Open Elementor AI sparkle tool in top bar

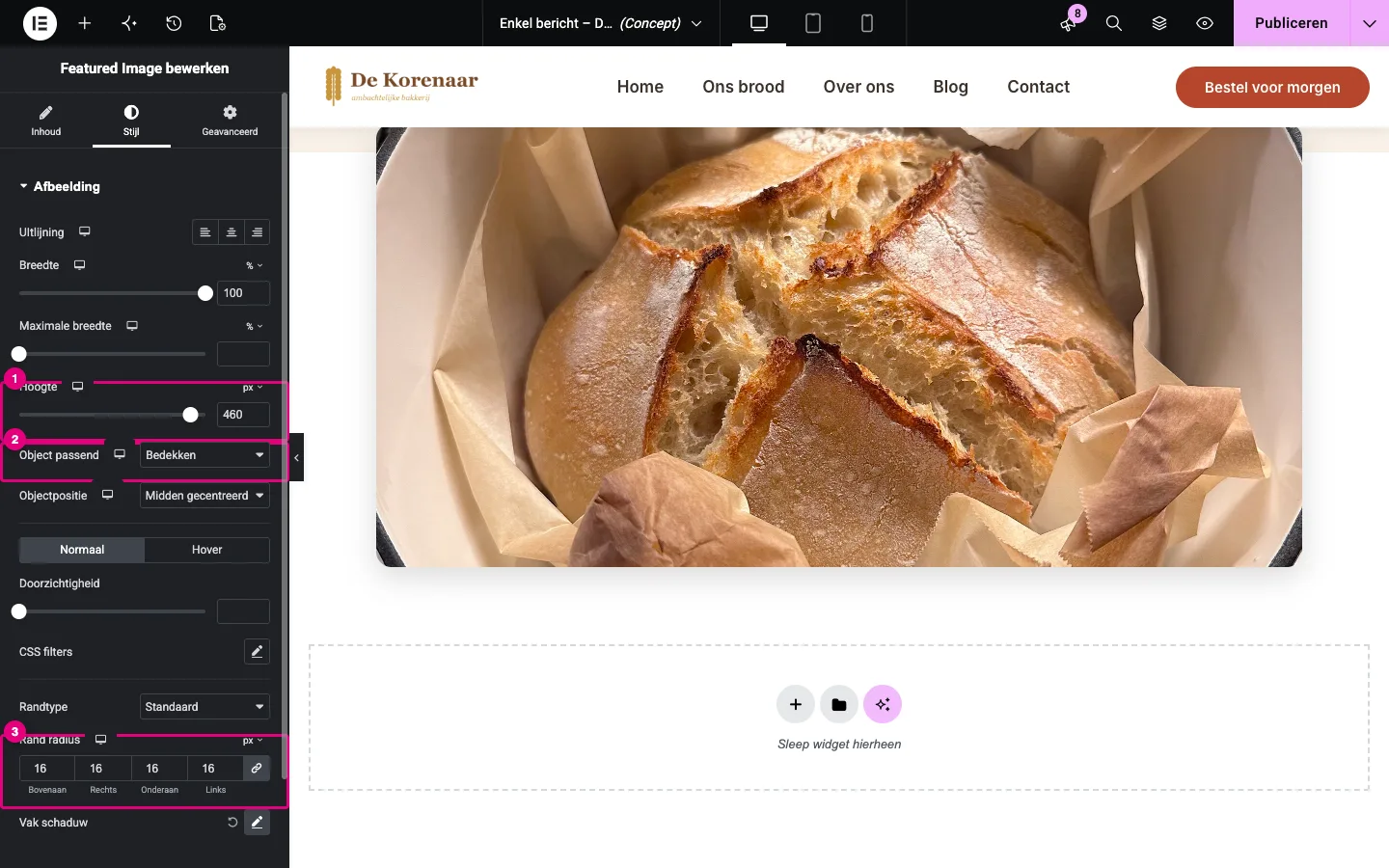pos(129,23)
